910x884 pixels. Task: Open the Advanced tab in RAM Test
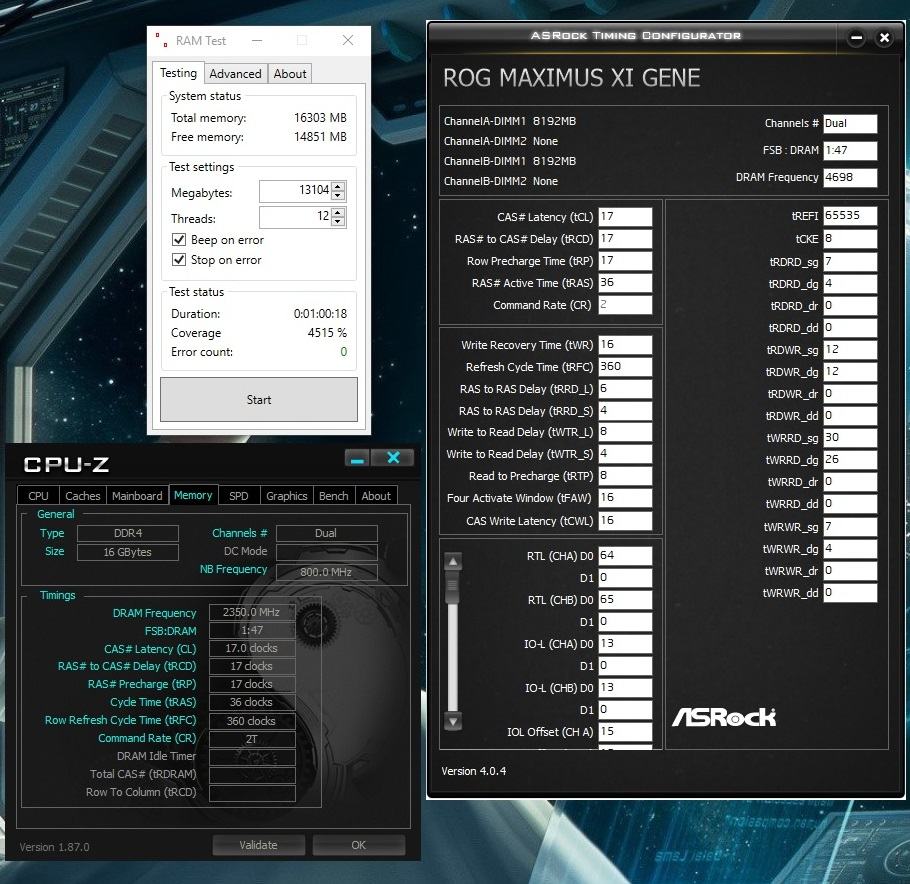(235, 74)
